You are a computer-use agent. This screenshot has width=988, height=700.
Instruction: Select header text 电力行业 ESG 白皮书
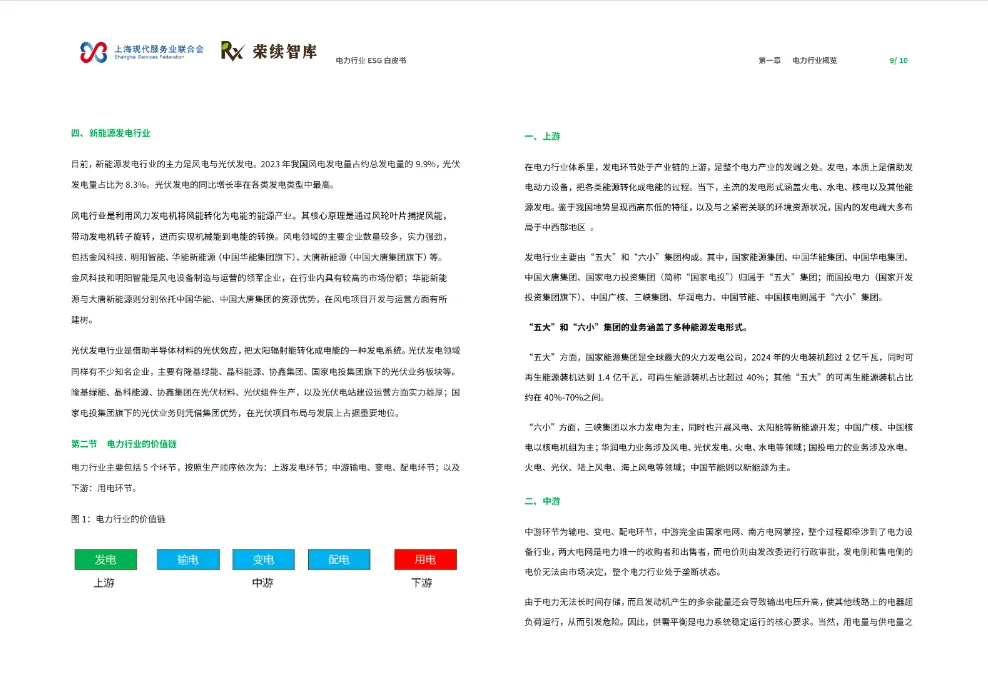coord(370,60)
